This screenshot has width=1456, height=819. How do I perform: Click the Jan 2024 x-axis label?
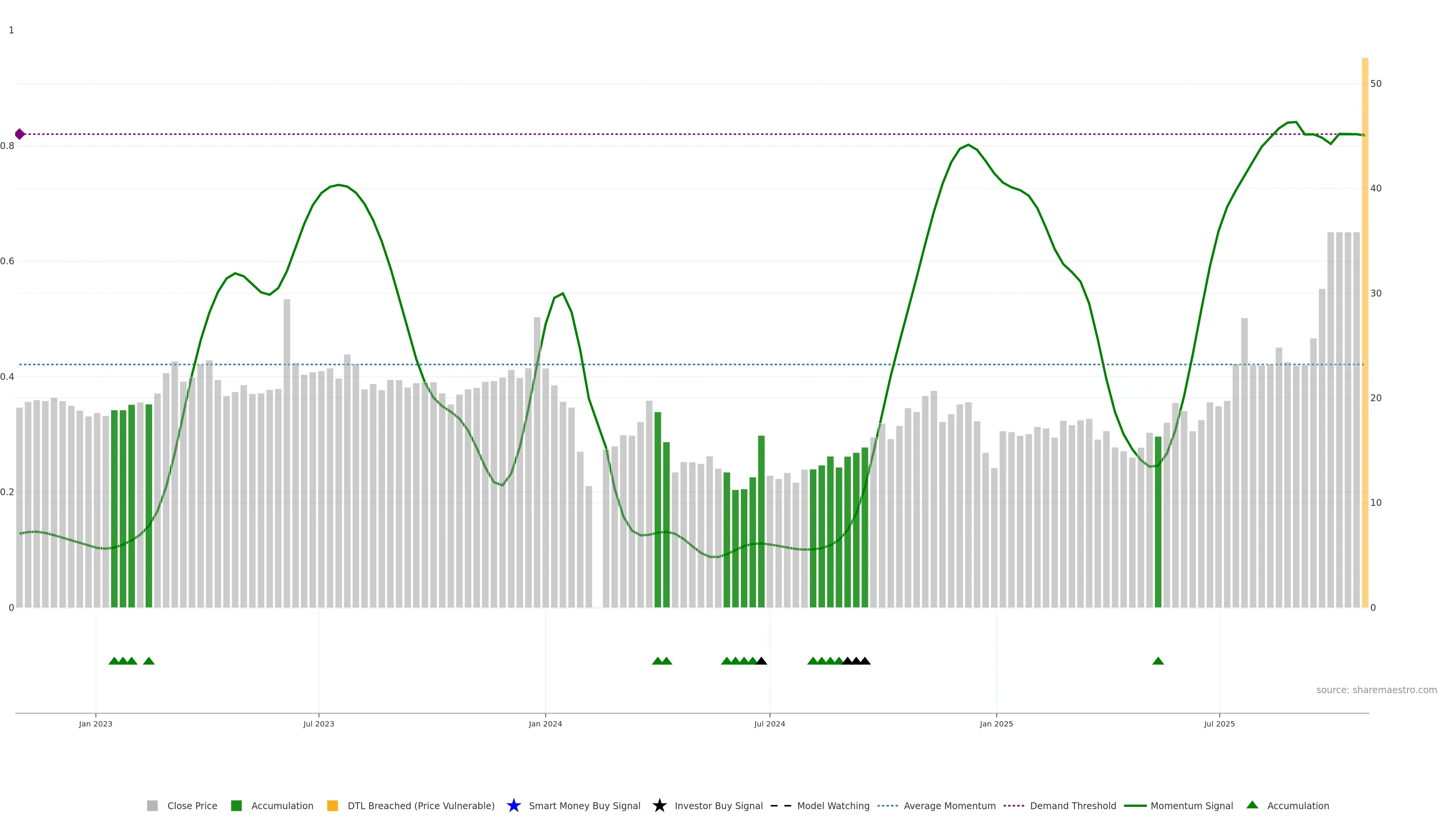(545, 724)
